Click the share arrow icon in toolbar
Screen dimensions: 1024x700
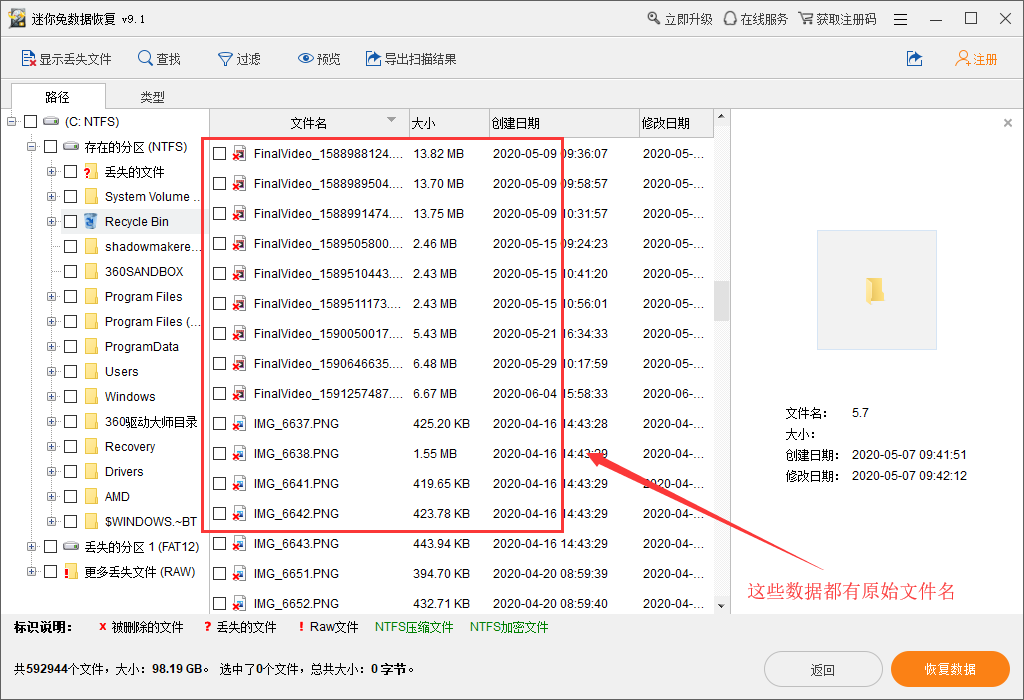pos(914,59)
